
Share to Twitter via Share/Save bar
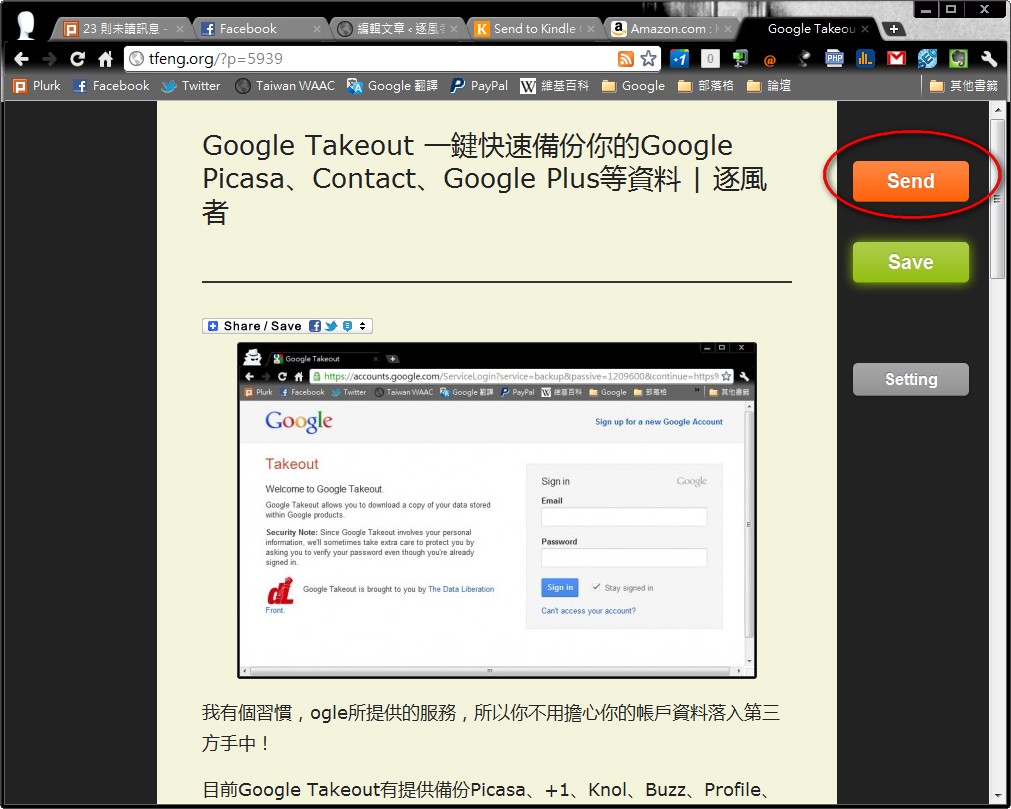pyautogui.click(x=331, y=326)
